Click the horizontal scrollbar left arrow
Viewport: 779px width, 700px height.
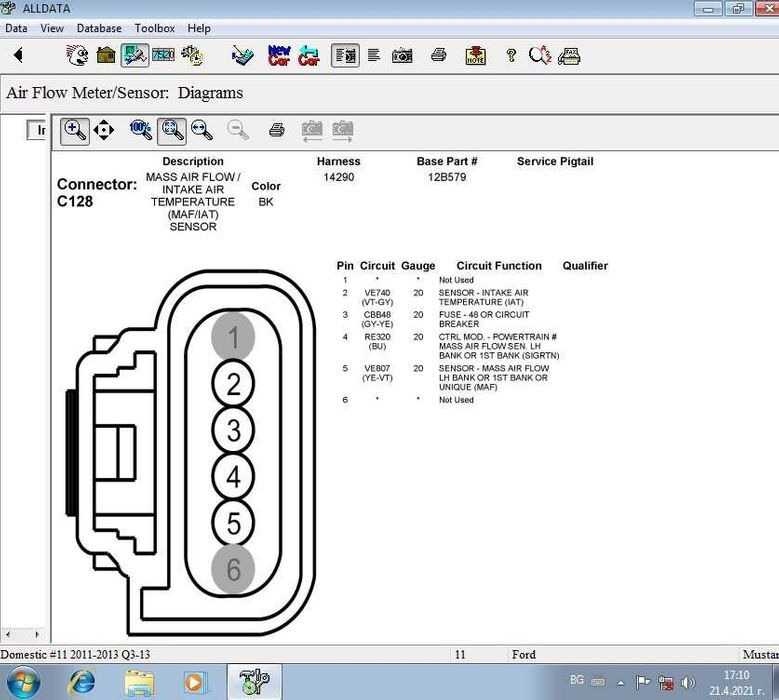(9, 634)
